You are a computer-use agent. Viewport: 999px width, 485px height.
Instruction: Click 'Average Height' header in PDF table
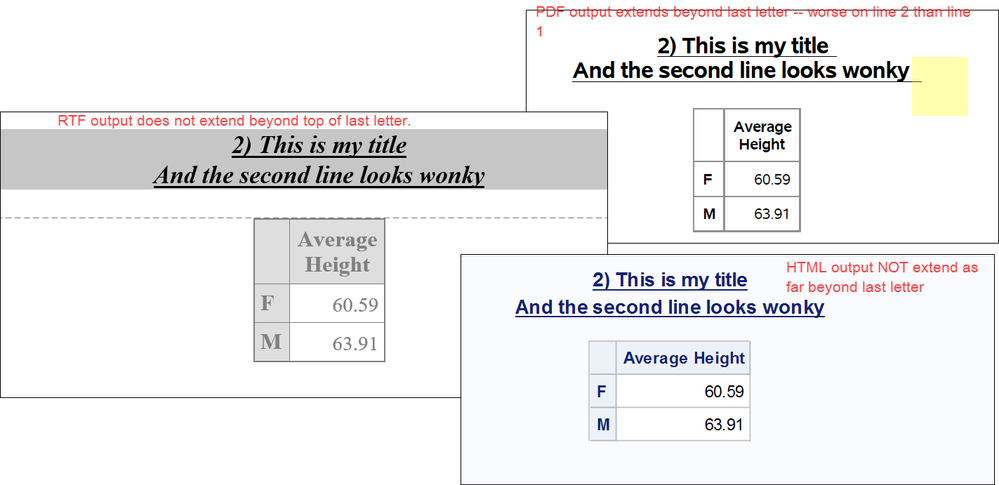click(762, 135)
